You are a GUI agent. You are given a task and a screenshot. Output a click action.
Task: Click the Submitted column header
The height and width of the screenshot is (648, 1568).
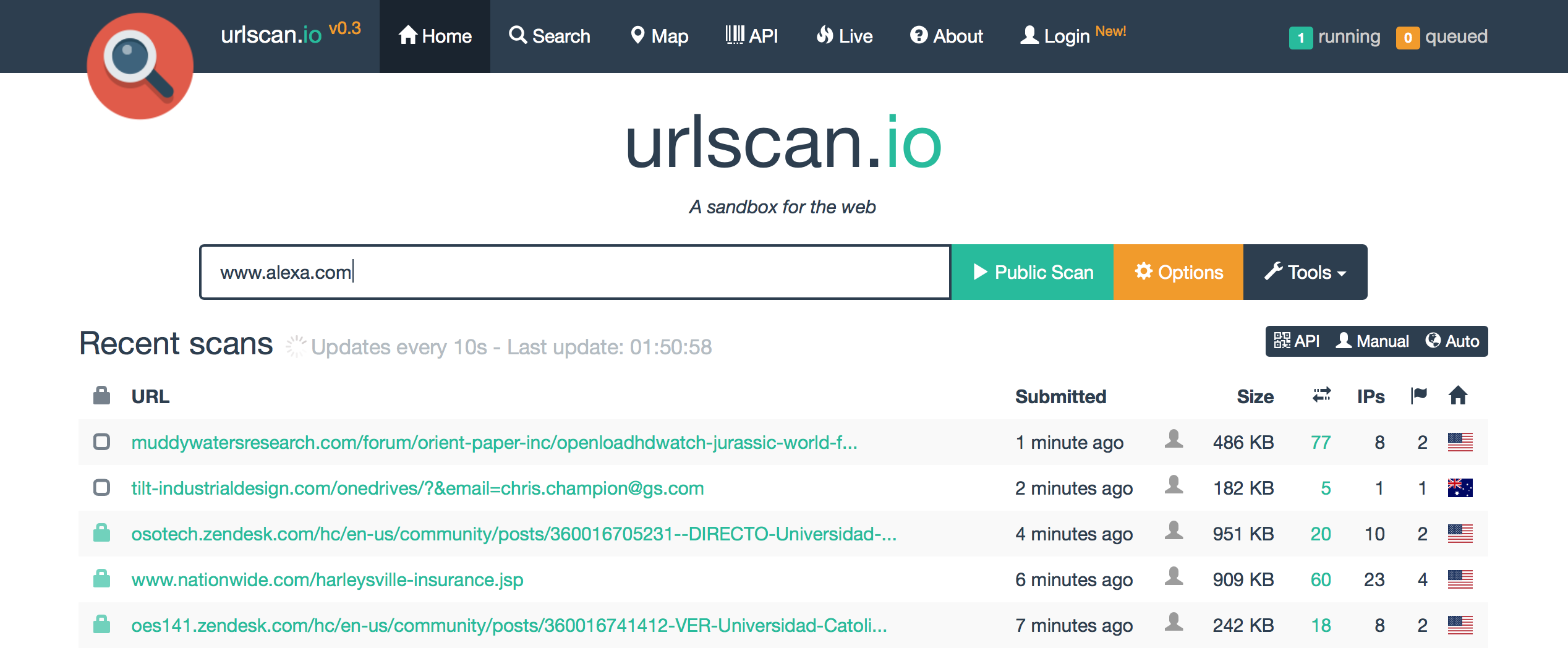coord(1061,396)
